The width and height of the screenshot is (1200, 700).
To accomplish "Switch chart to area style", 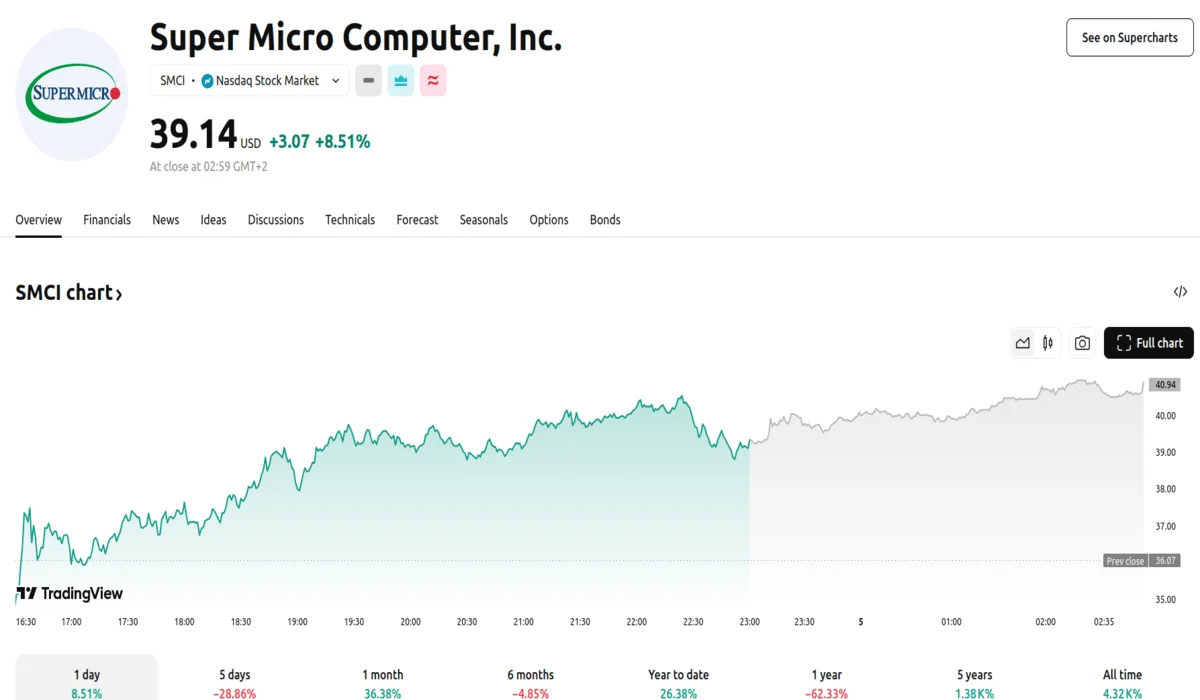I will click(1022, 343).
